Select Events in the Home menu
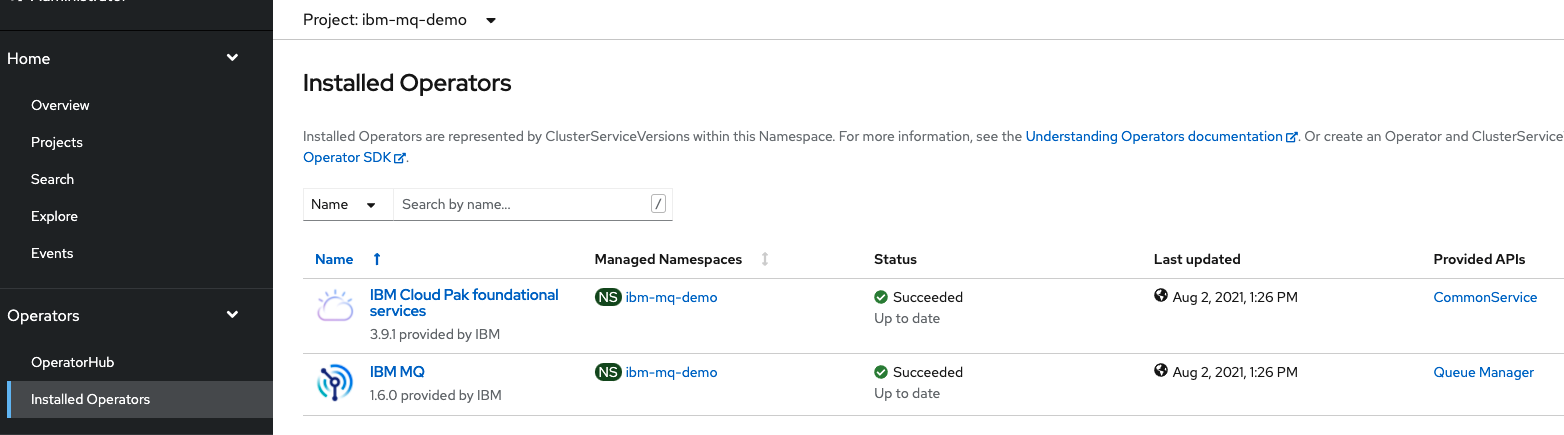The image size is (1564, 435). click(52, 253)
